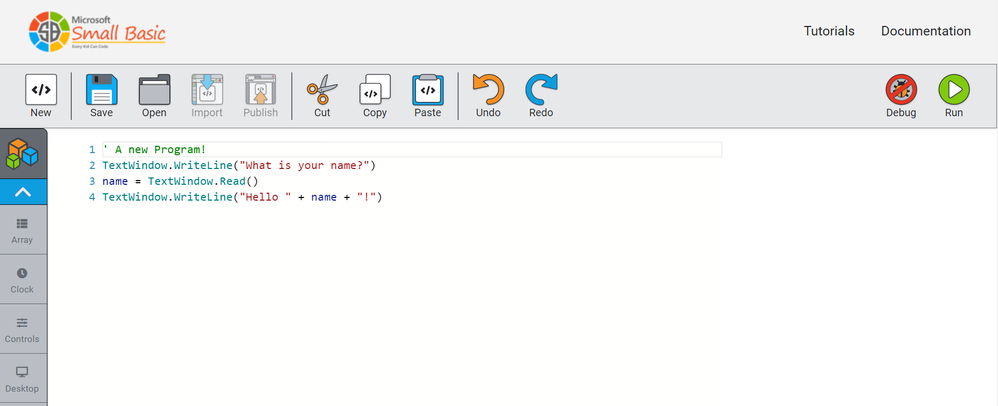The image size is (998, 406).
Task: Create a New program
Action: [41, 96]
